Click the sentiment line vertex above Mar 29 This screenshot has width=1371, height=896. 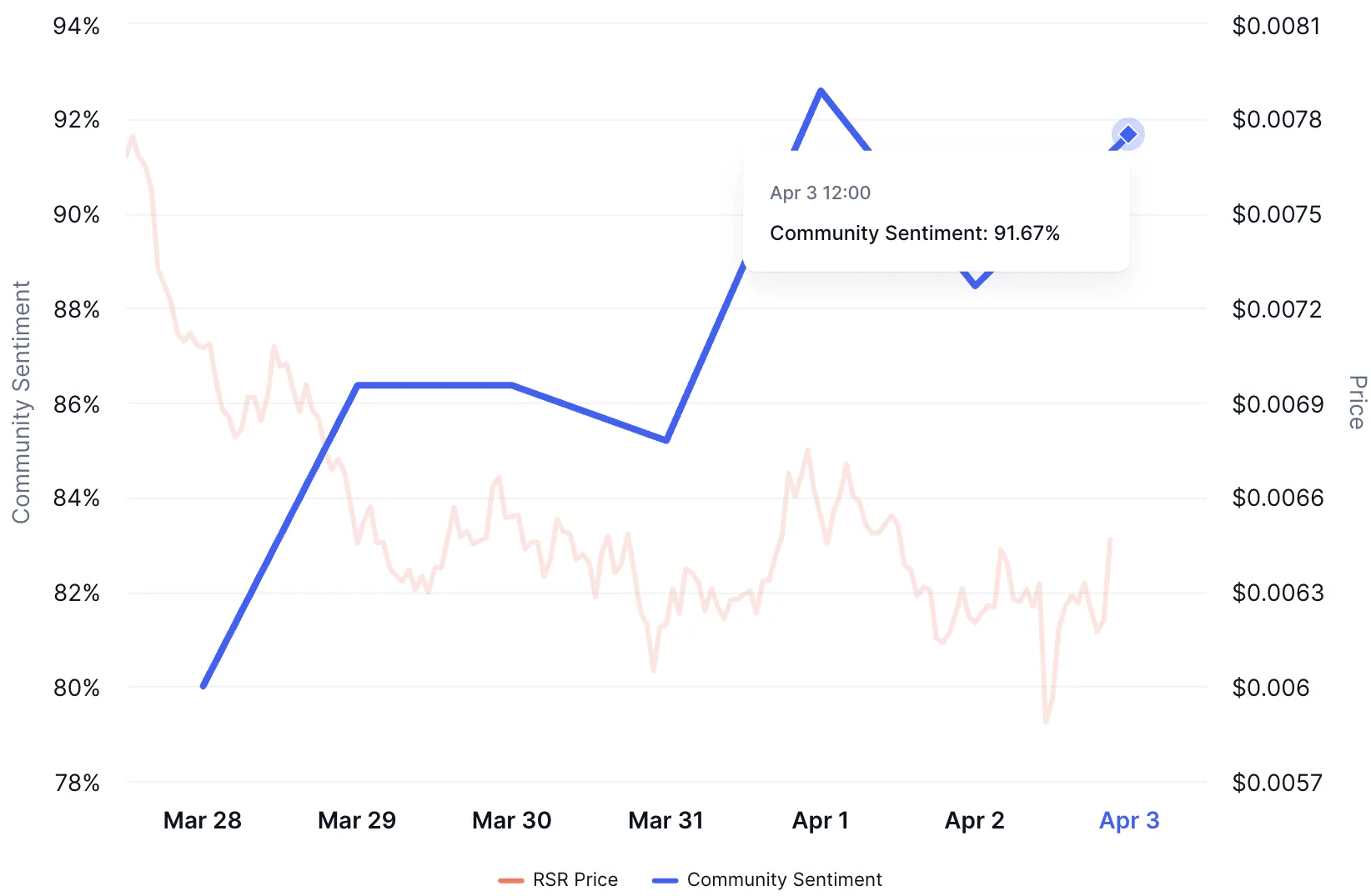(358, 385)
